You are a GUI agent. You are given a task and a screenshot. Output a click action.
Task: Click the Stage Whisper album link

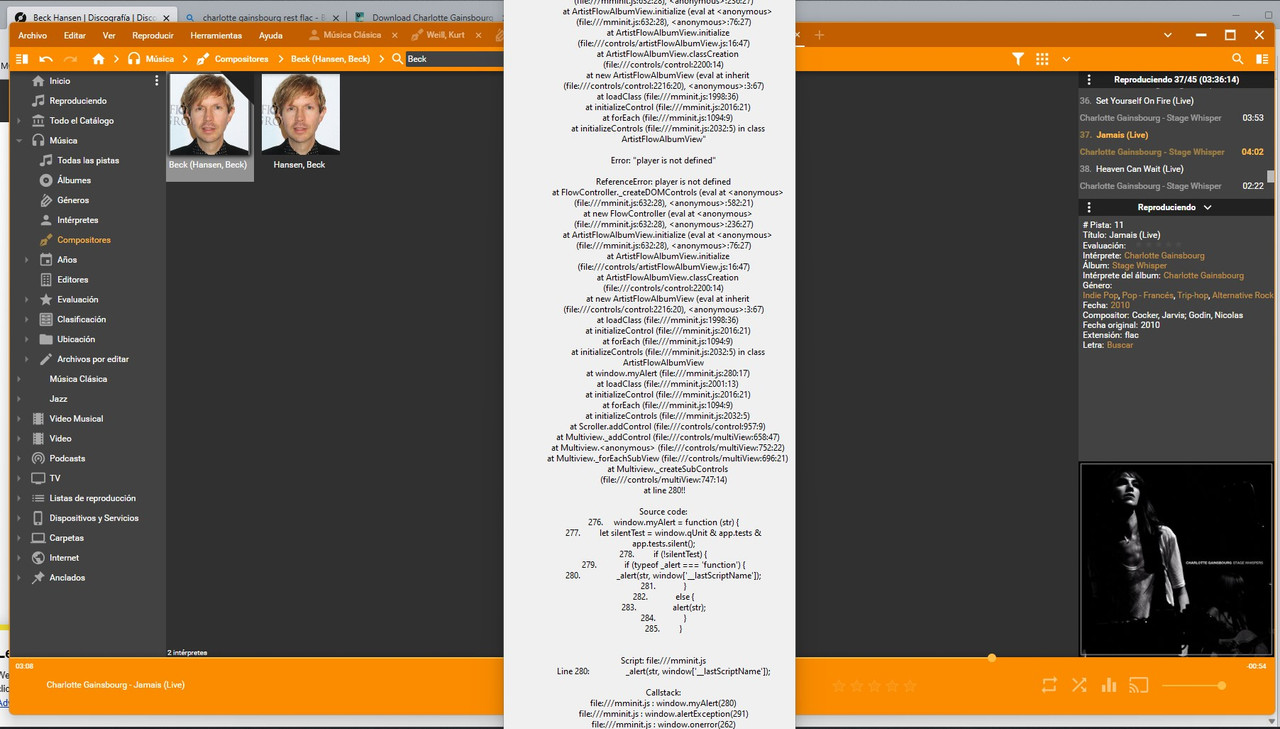(x=1139, y=265)
